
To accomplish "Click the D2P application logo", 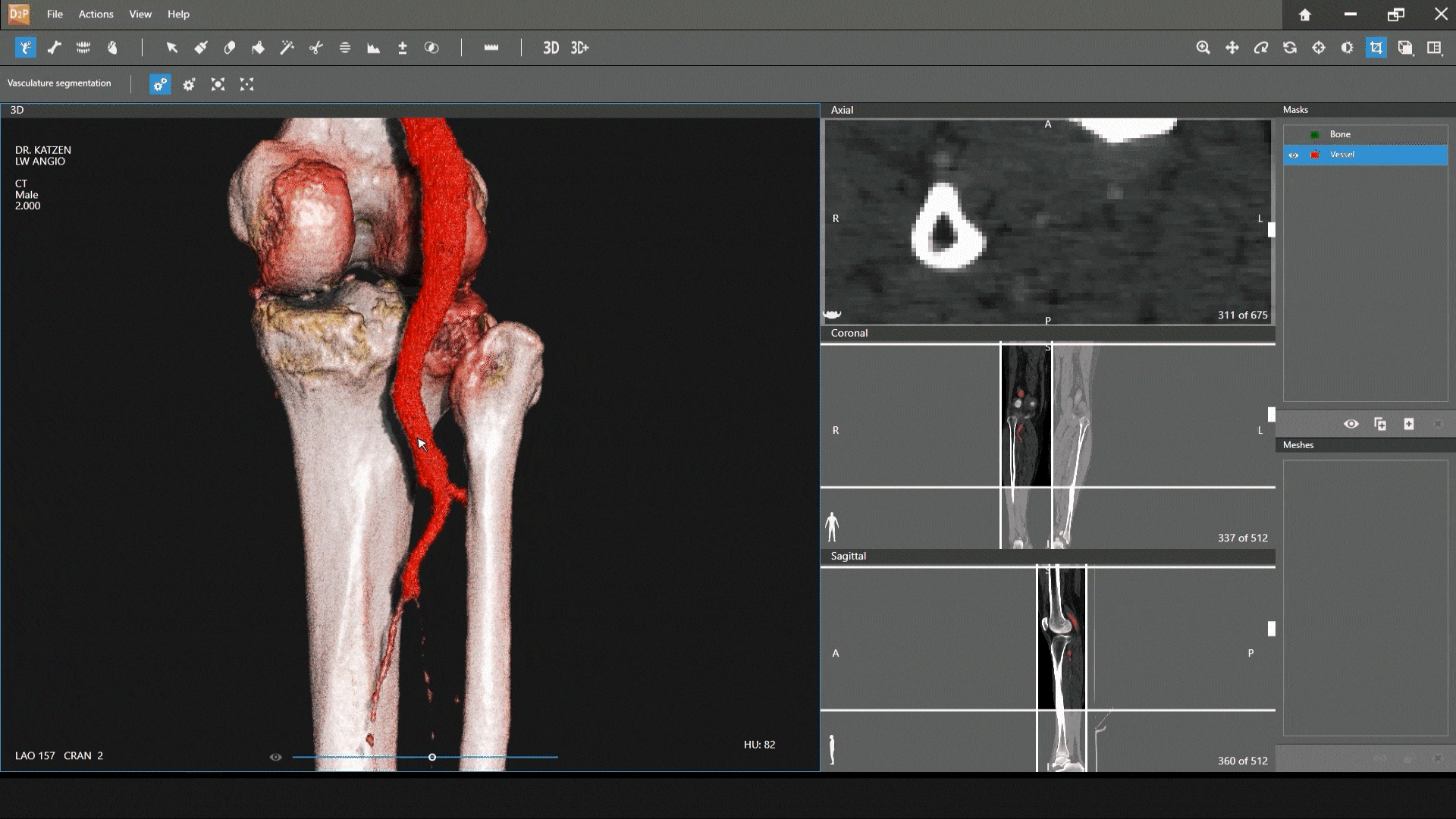I will (x=18, y=14).
